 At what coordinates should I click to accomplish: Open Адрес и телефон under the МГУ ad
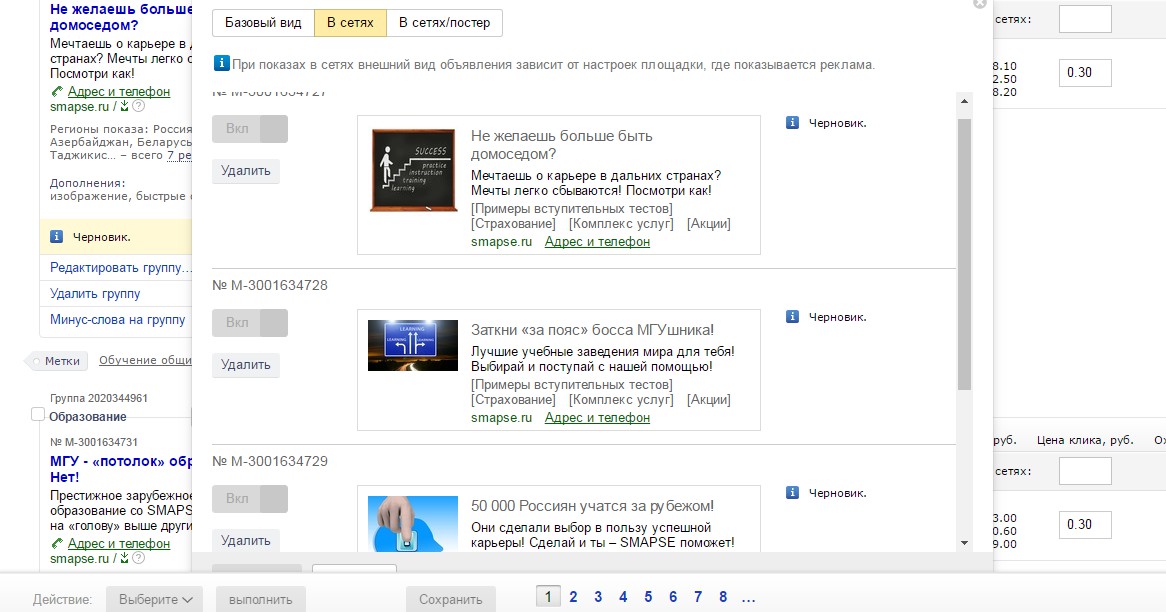pos(119,544)
